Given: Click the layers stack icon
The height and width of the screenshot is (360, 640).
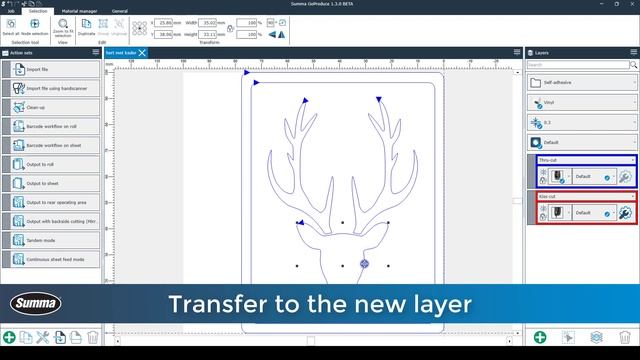Looking at the screenshot, I should 596,338.
